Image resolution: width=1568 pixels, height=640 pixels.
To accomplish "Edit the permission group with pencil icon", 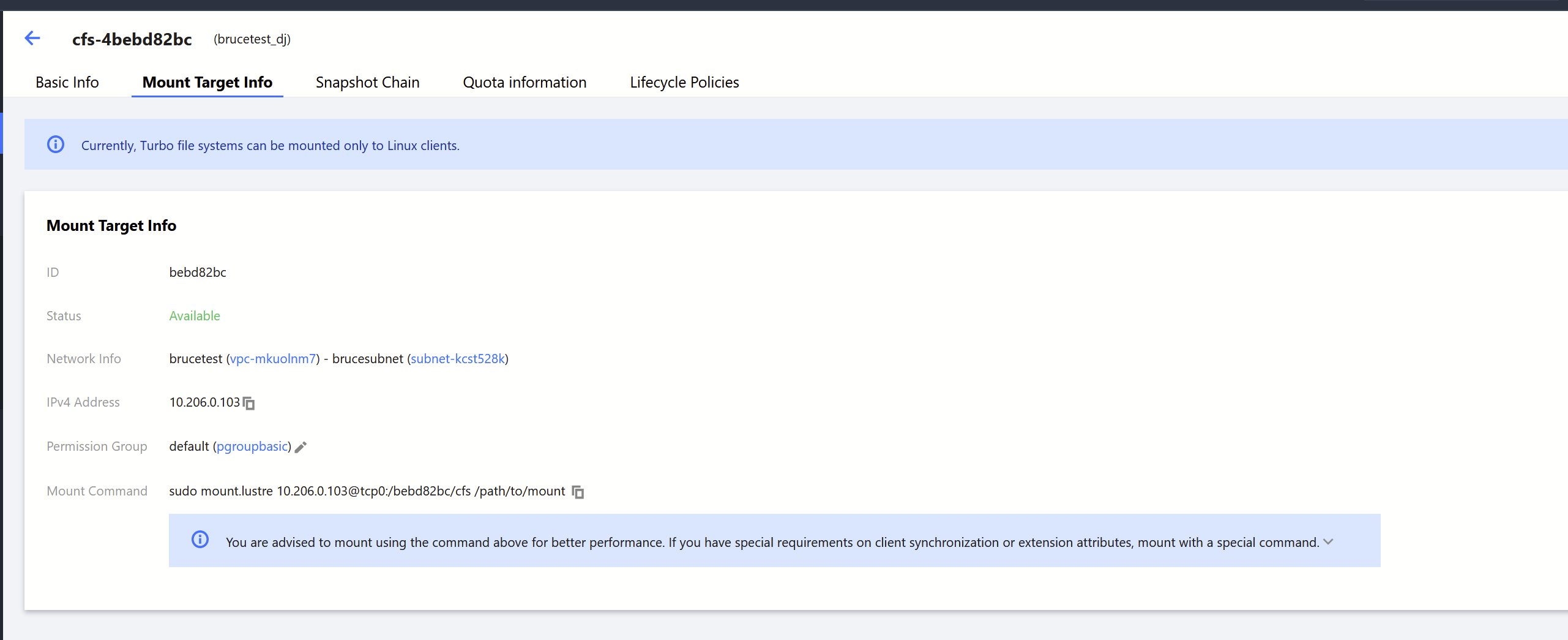I will (x=301, y=447).
